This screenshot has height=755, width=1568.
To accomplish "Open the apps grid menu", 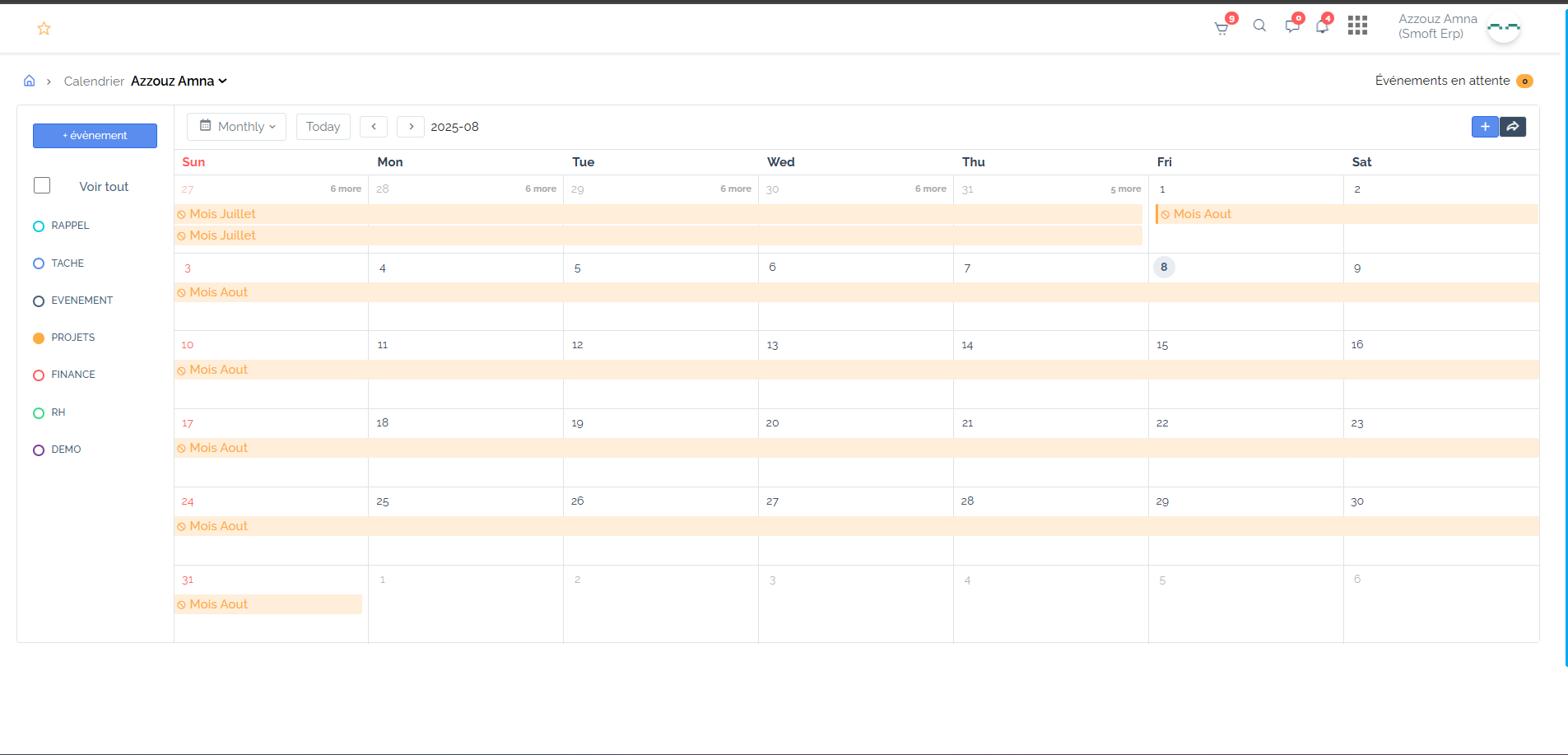I will pos(1357,26).
